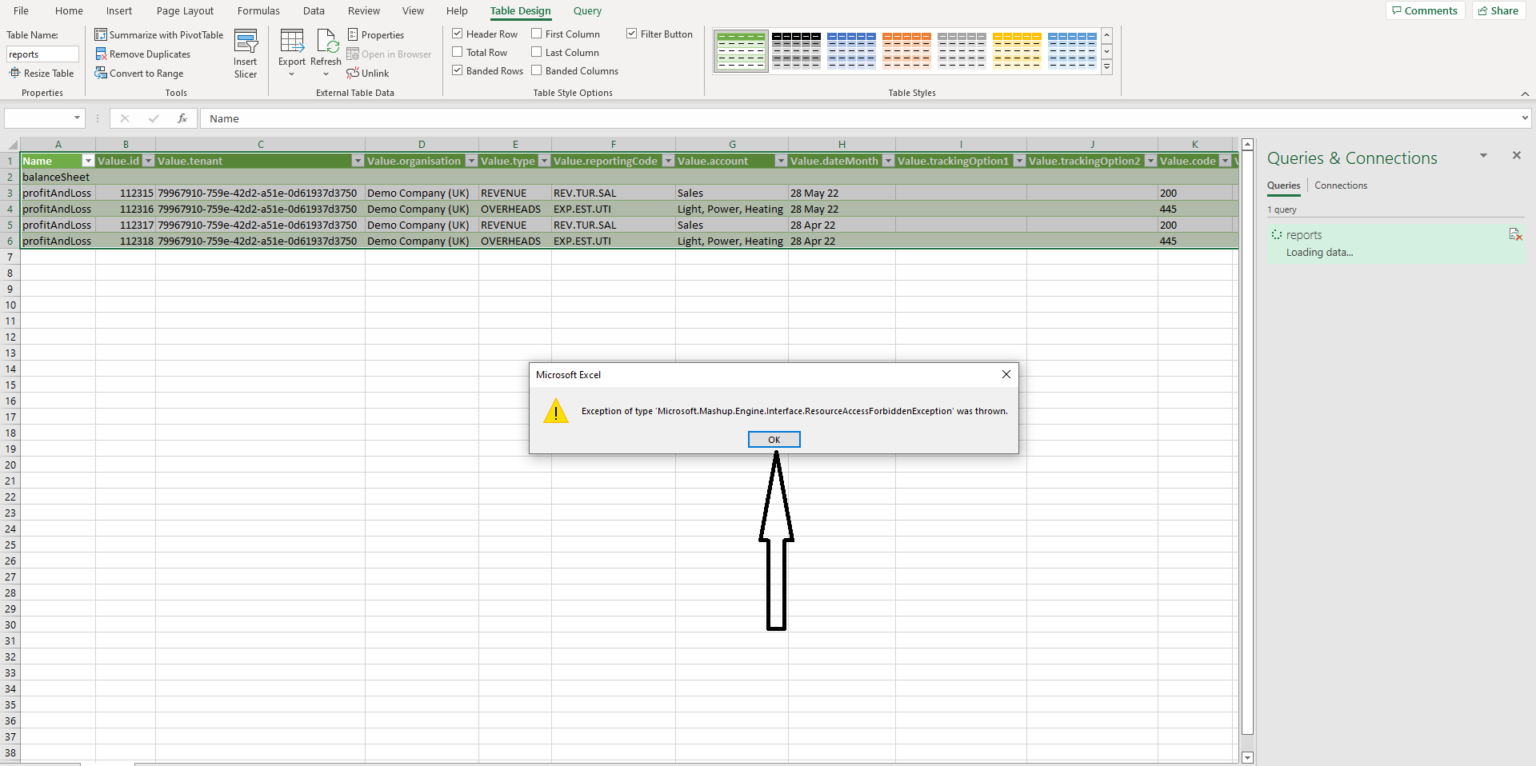
Task: Close the Microsoft Excel error dialog
Action: (1006, 374)
